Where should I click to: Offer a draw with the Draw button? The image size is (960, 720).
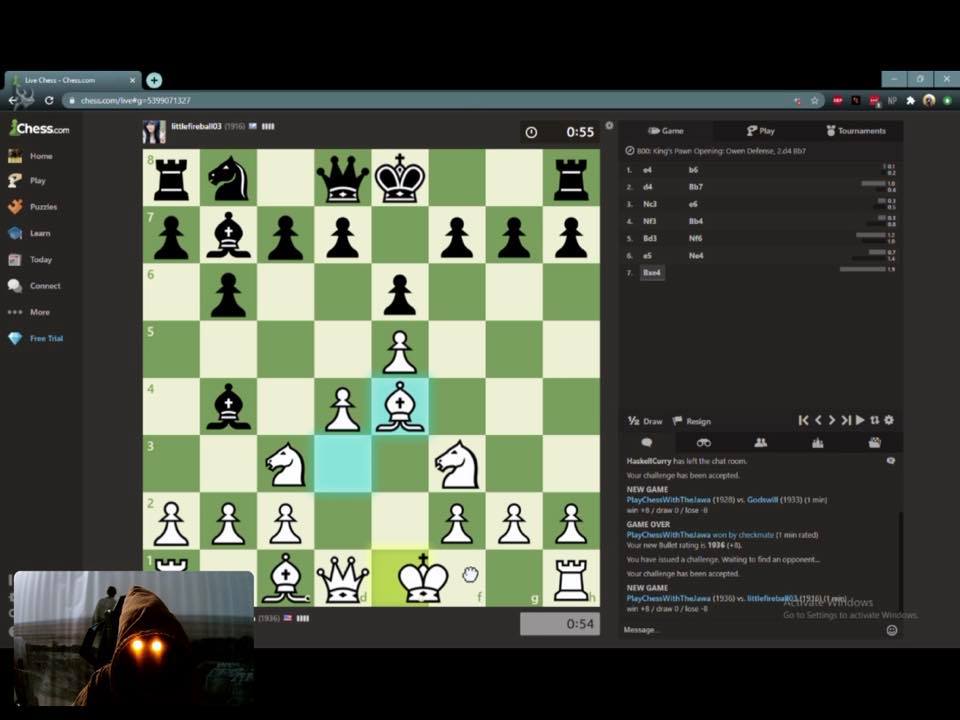click(x=645, y=421)
